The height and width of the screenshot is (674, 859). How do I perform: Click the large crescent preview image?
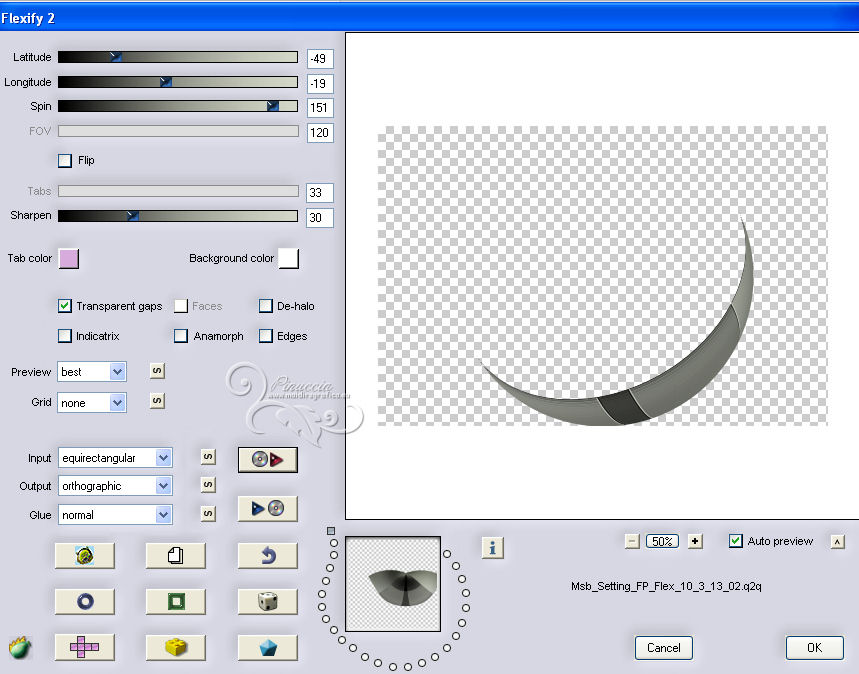click(603, 276)
